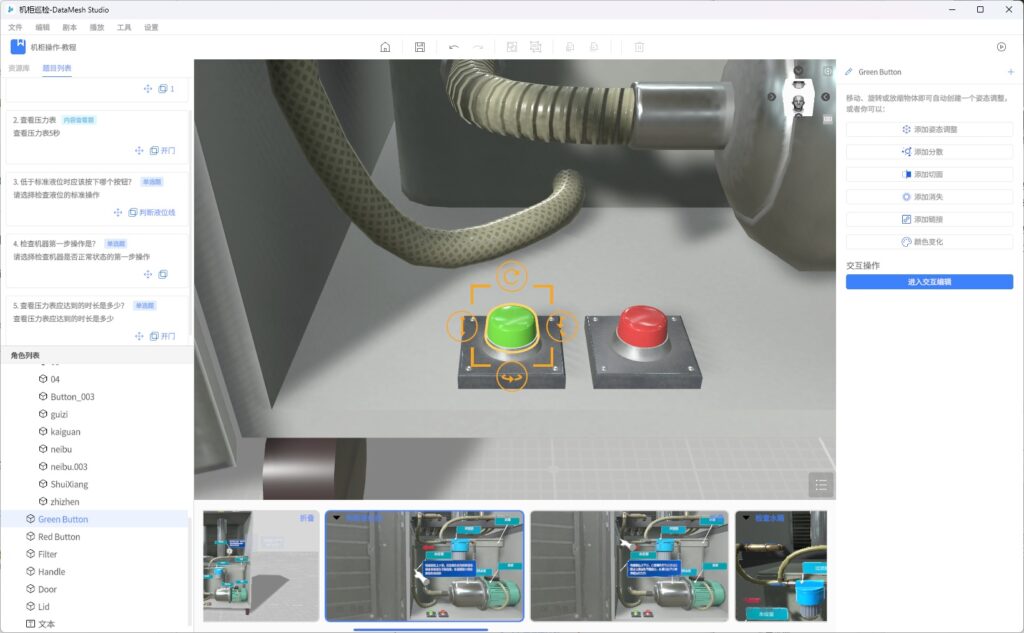Open the 文件 menu
Viewport: 1024px width, 633px height.
[15, 27]
